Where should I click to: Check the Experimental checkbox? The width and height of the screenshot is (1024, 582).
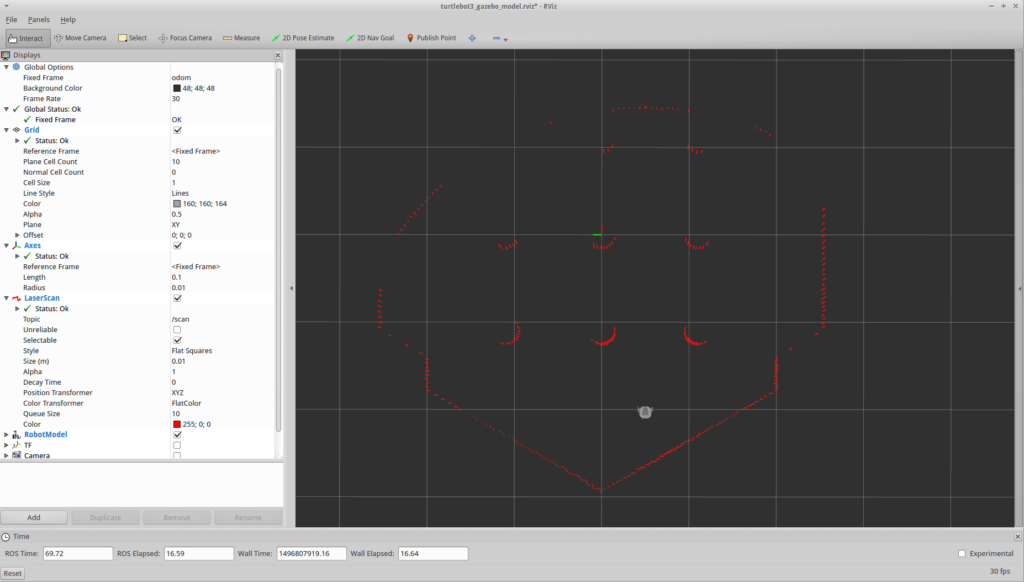click(961, 553)
